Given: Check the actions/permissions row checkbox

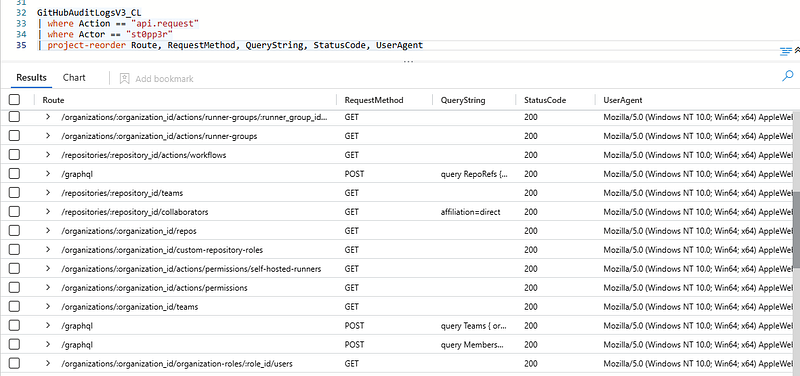Looking at the screenshot, I should pyautogui.click(x=14, y=288).
